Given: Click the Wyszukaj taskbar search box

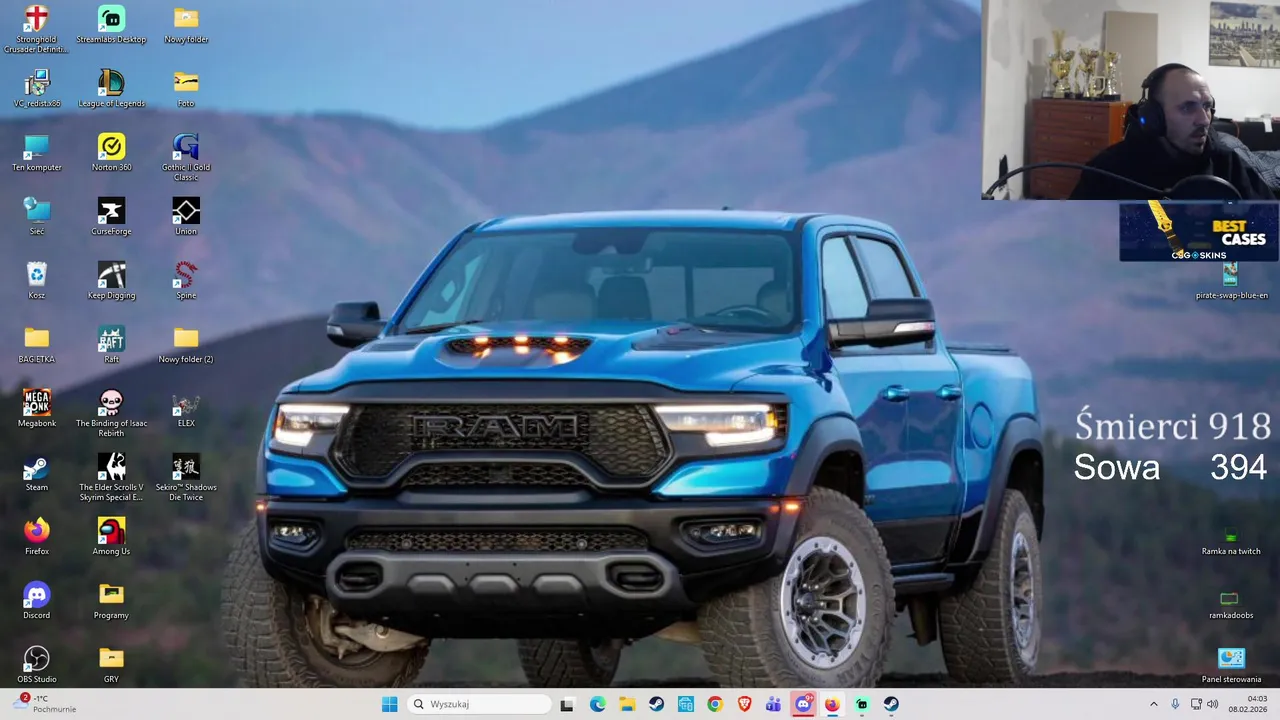Looking at the screenshot, I should (479, 704).
